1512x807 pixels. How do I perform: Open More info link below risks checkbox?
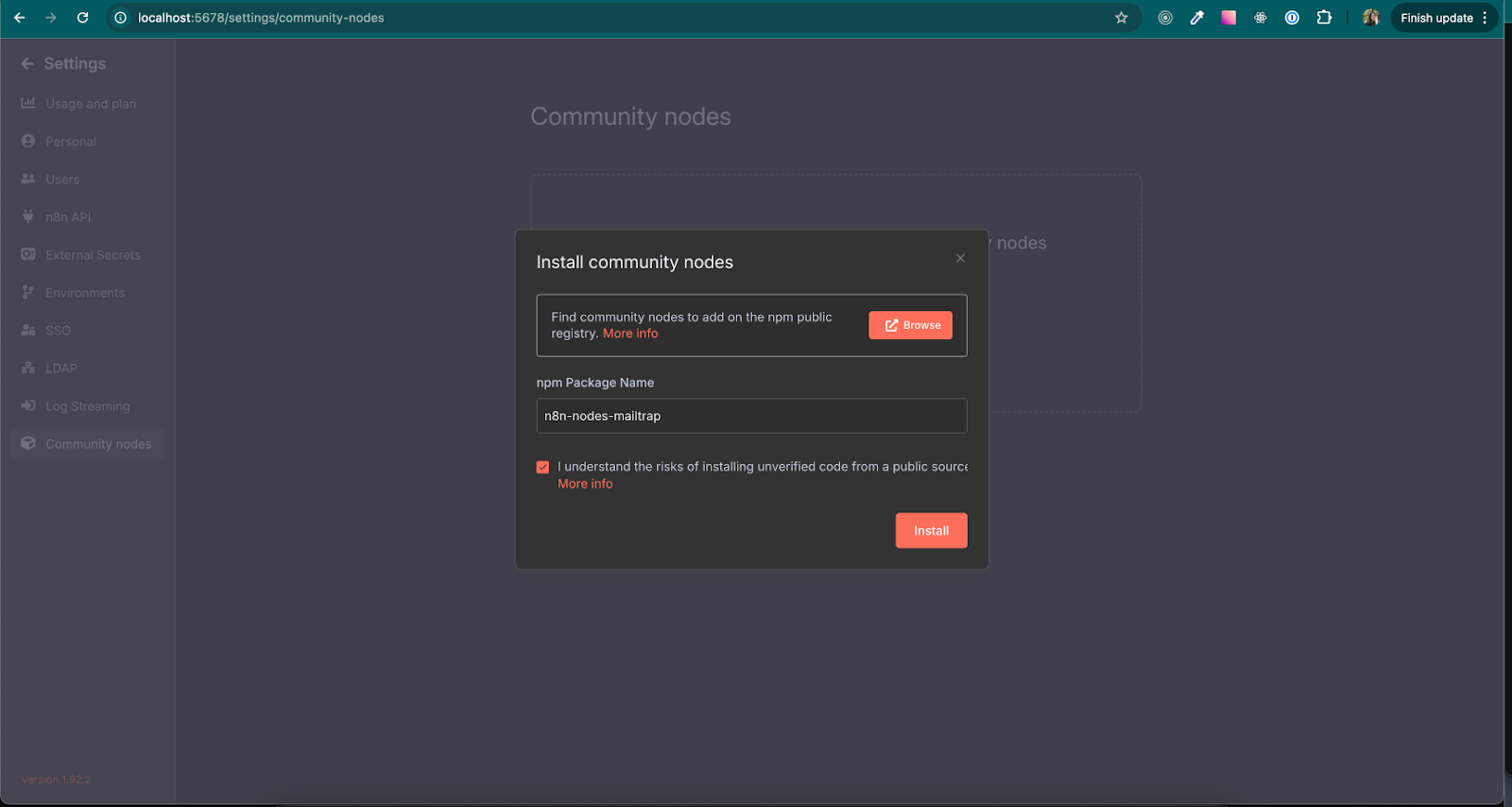point(585,484)
